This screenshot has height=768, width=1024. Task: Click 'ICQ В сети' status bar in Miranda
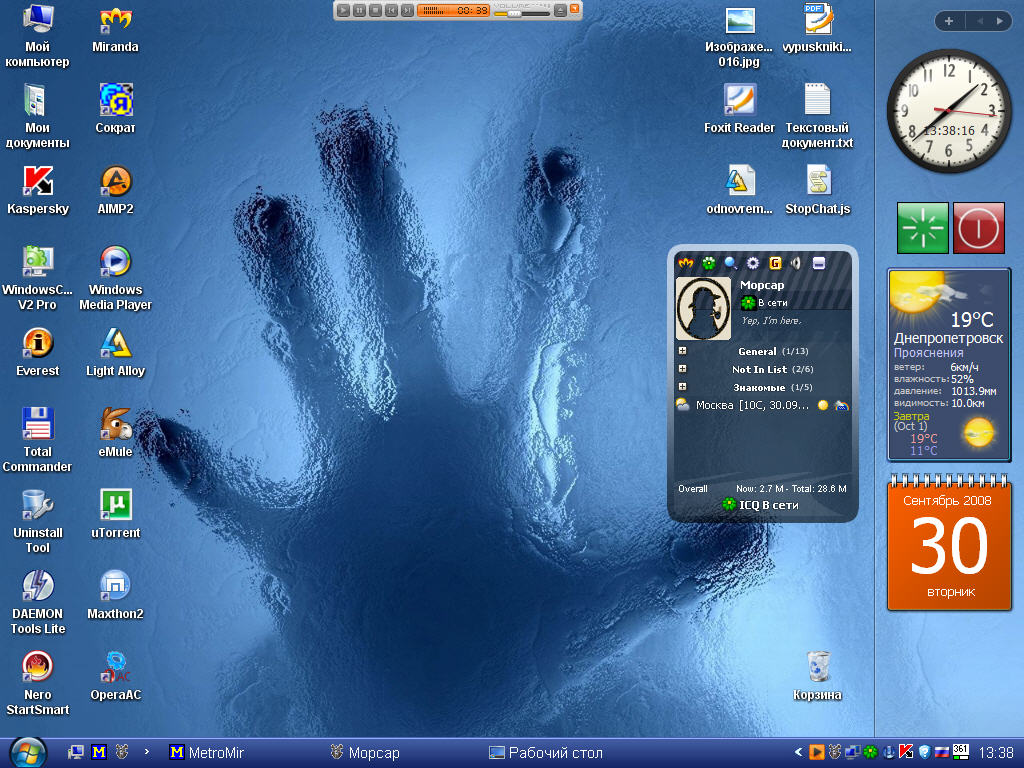[761, 505]
